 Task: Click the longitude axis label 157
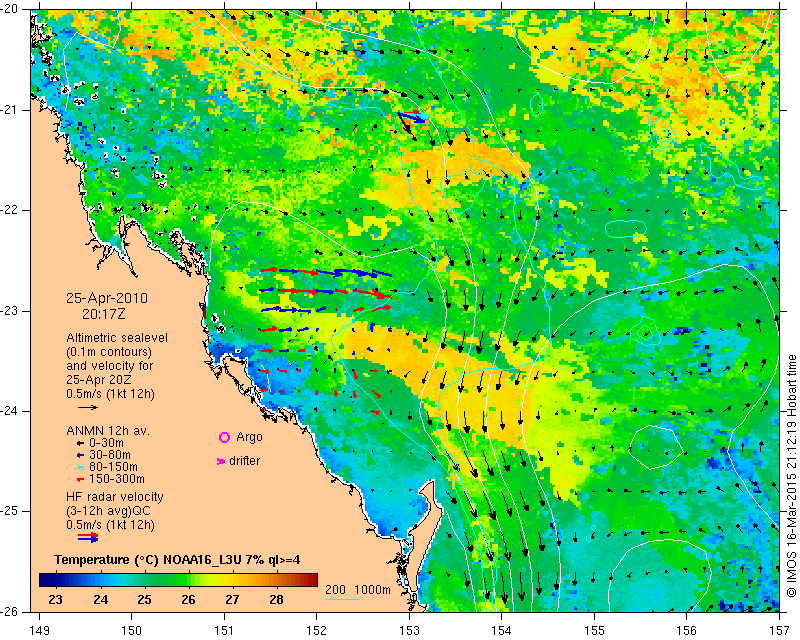[780, 632]
